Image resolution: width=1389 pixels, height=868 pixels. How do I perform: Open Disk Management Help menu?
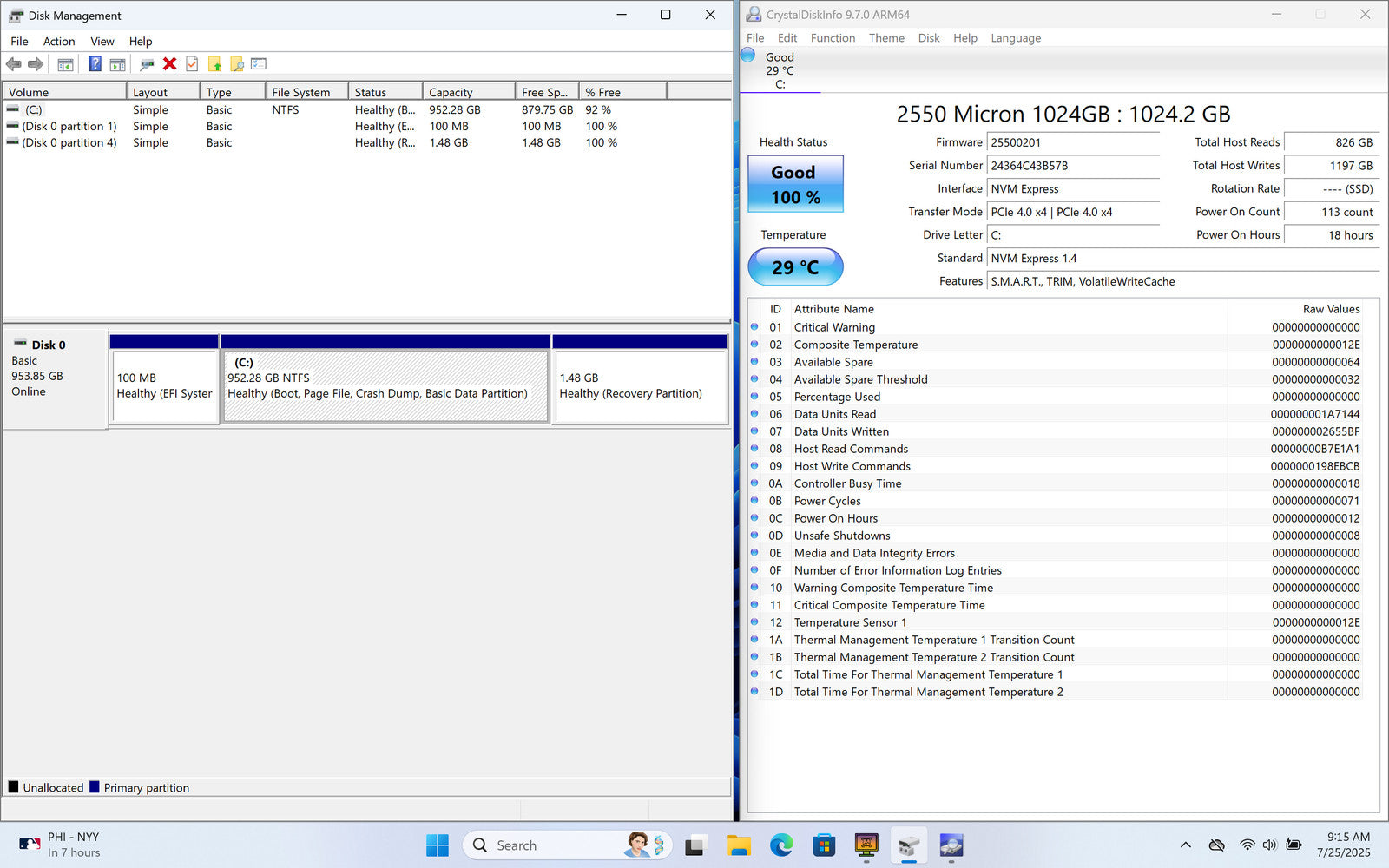point(141,41)
